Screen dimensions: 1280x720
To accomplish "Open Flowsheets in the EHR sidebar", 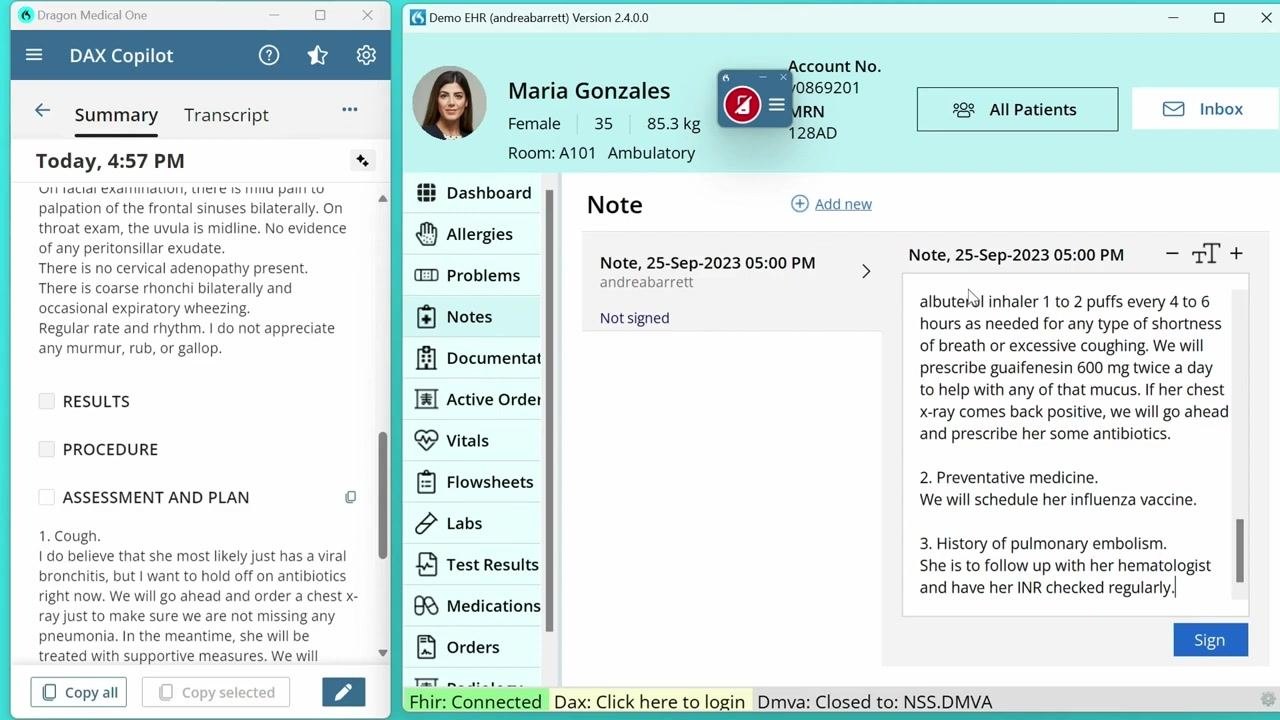I will pos(475,482).
